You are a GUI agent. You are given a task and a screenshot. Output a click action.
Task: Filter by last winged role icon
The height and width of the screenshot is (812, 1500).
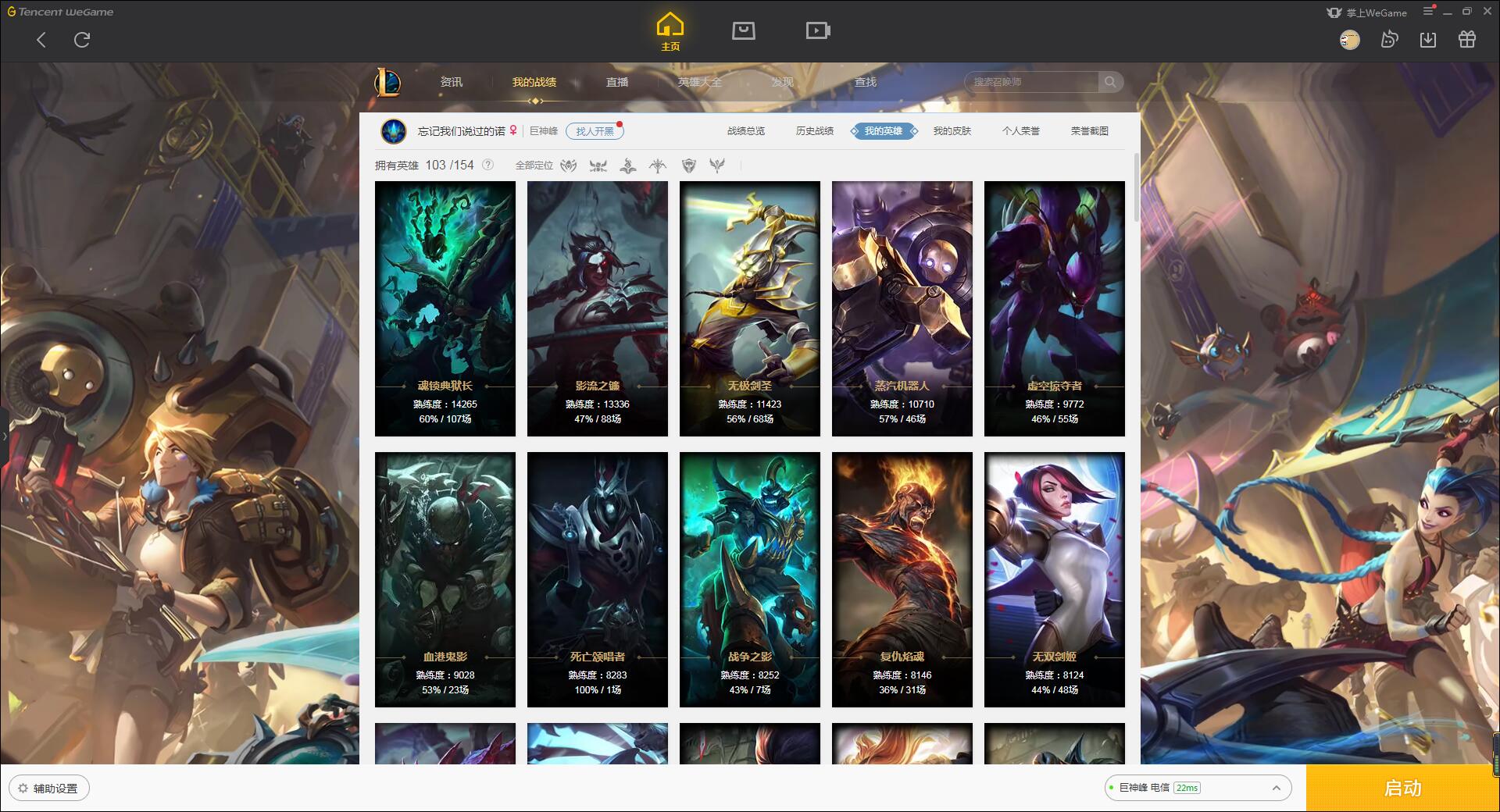click(x=717, y=166)
